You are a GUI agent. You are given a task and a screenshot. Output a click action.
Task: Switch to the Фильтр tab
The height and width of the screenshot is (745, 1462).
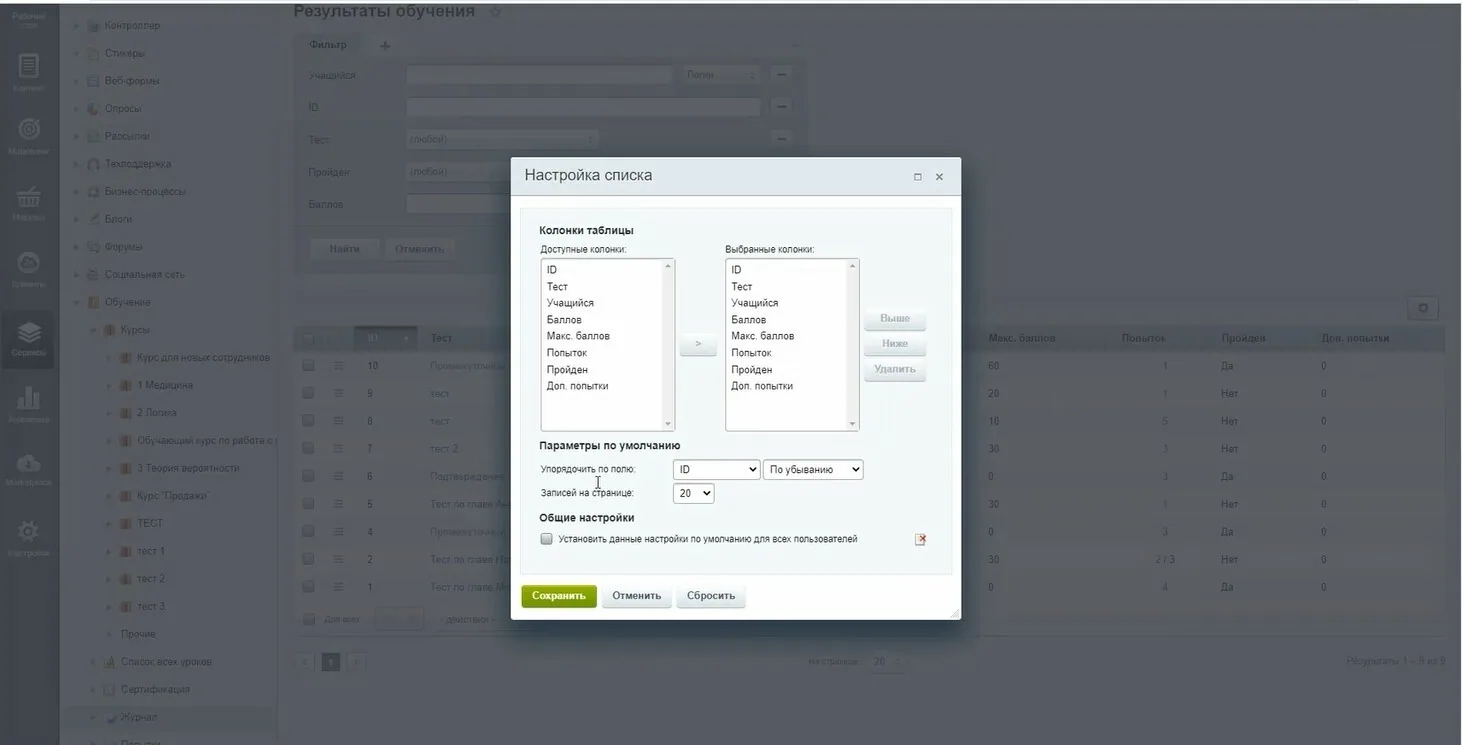(x=328, y=45)
